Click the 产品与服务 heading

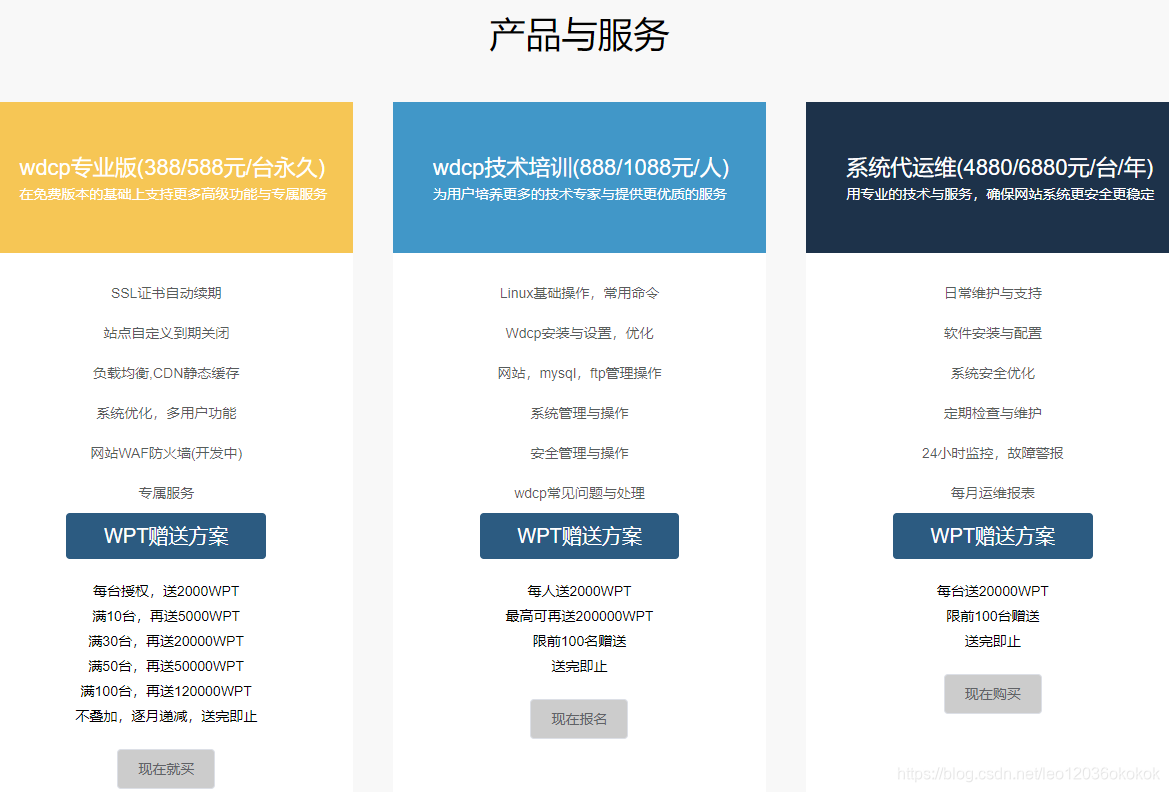pyautogui.click(x=579, y=35)
